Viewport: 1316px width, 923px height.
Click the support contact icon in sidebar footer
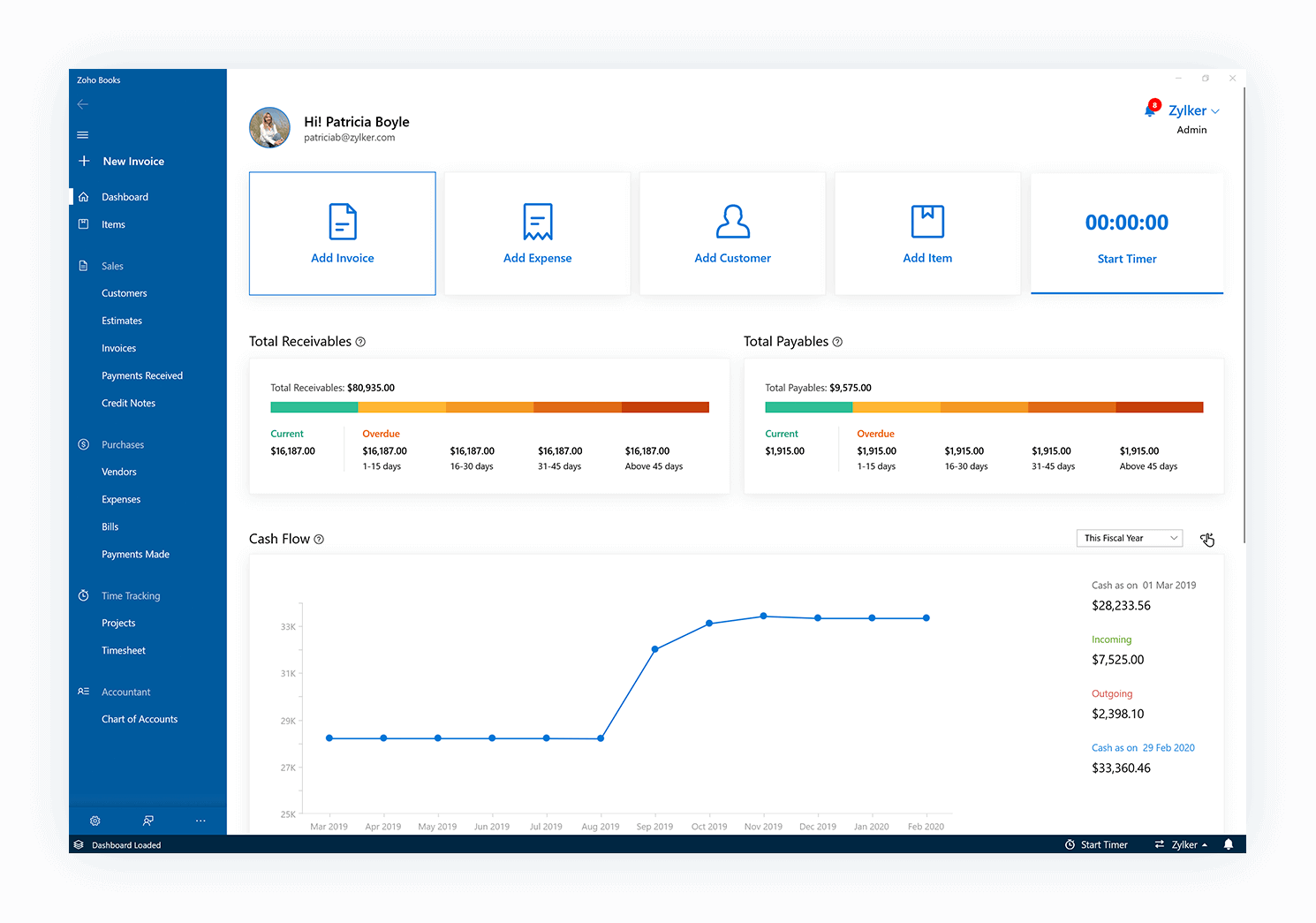click(x=148, y=821)
